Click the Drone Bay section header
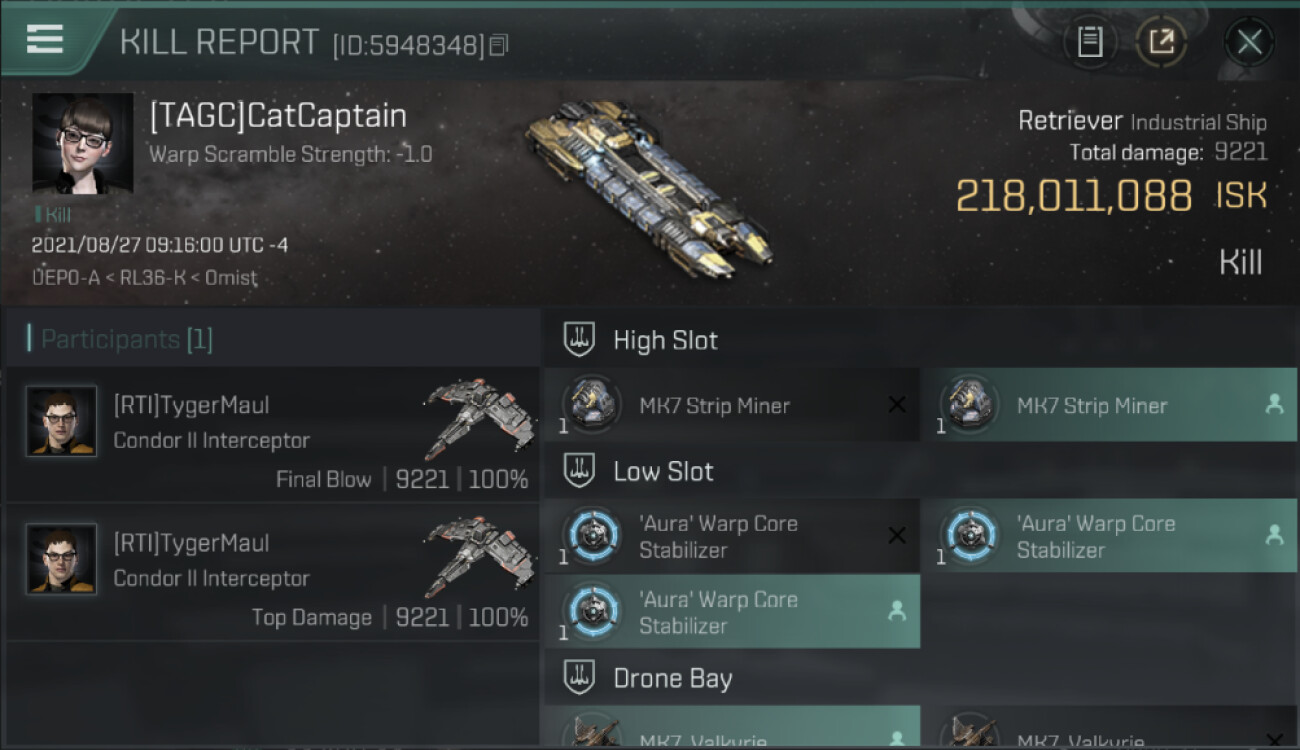1300x750 pixels. click(x=921, y=678)
